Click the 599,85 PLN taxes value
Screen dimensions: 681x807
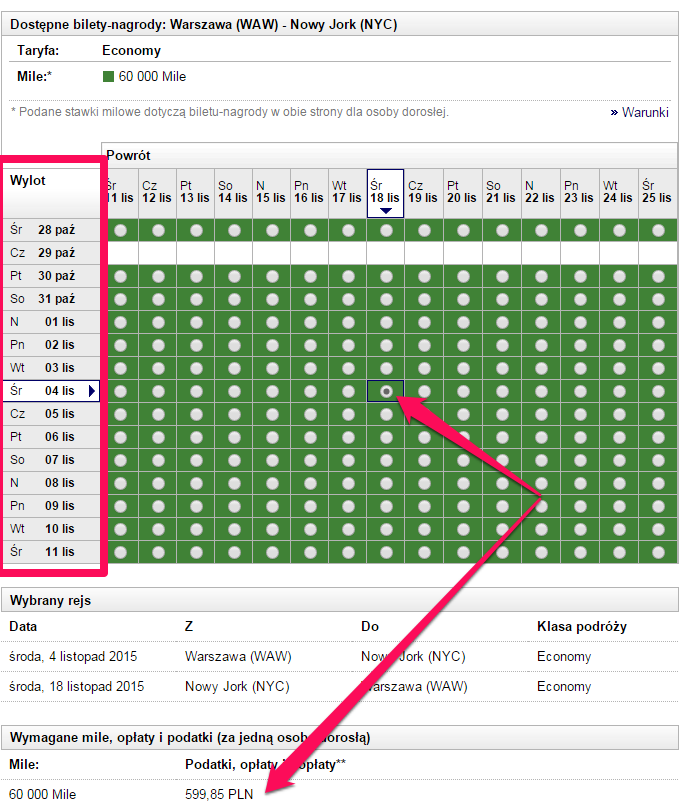tap(219, 794)
